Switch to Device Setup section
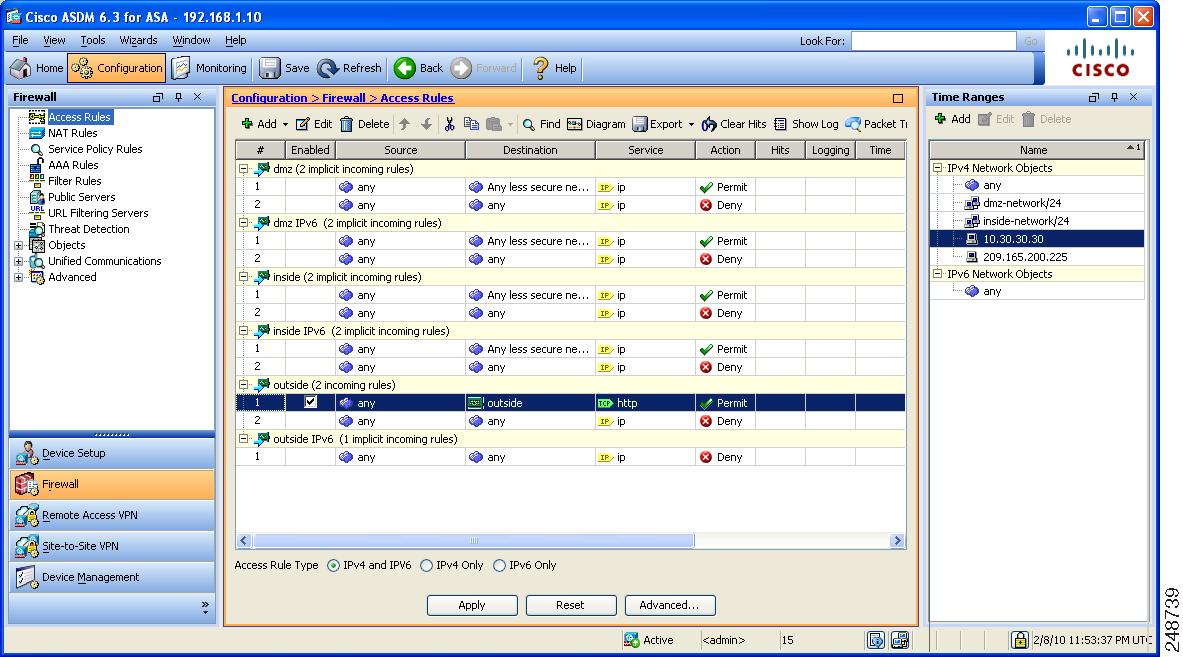 [x=112, y=453]
